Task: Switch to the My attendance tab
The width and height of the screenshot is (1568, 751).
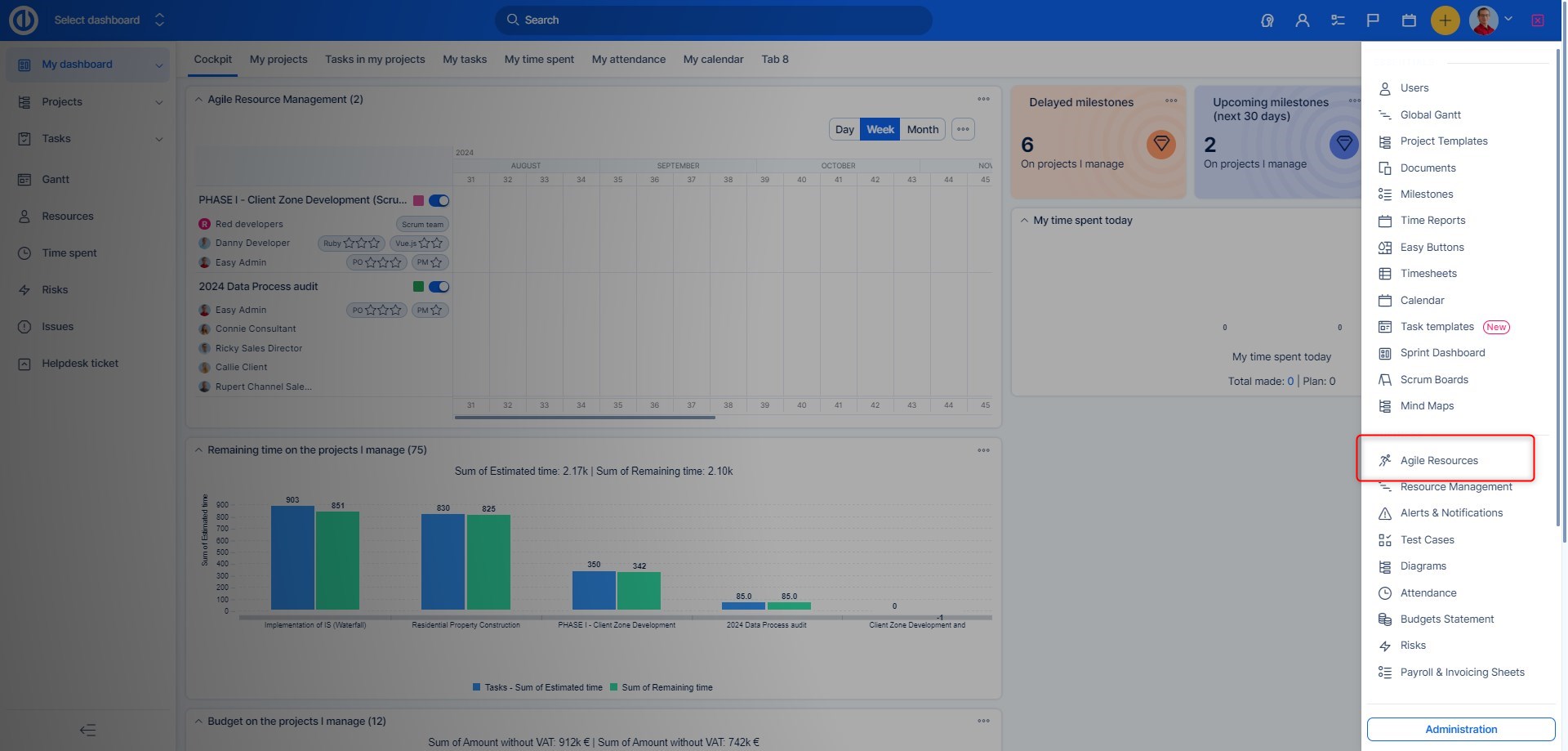Action: point(628,59)
